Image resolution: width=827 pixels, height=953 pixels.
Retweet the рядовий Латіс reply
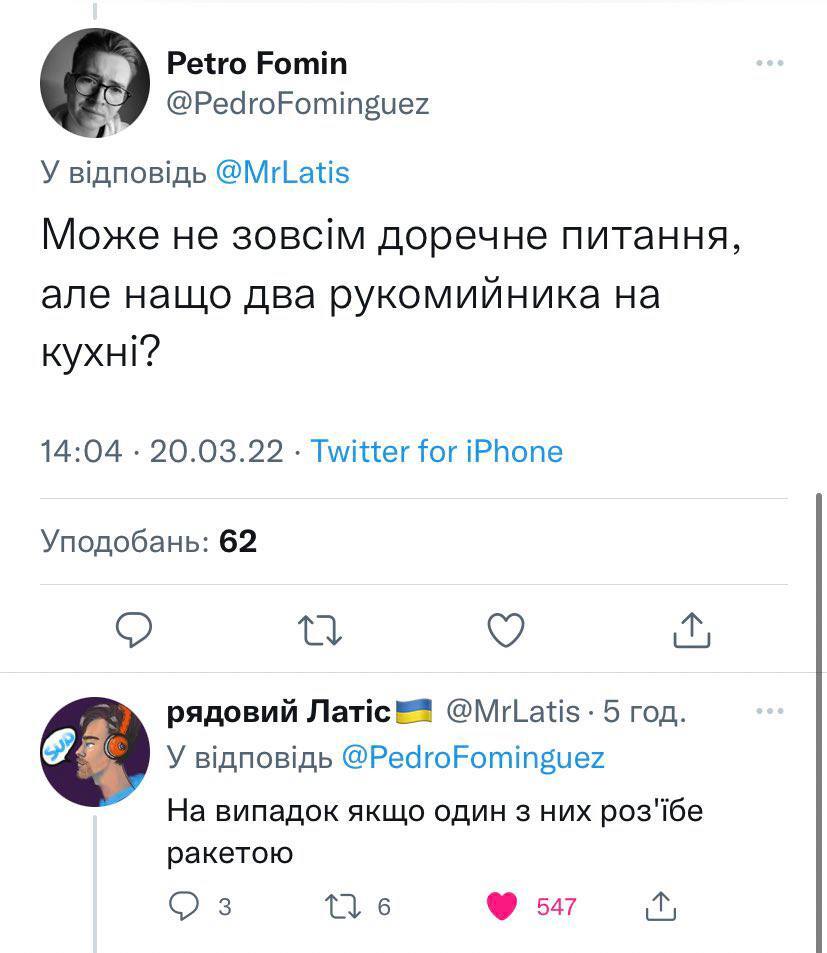[336, 906]
